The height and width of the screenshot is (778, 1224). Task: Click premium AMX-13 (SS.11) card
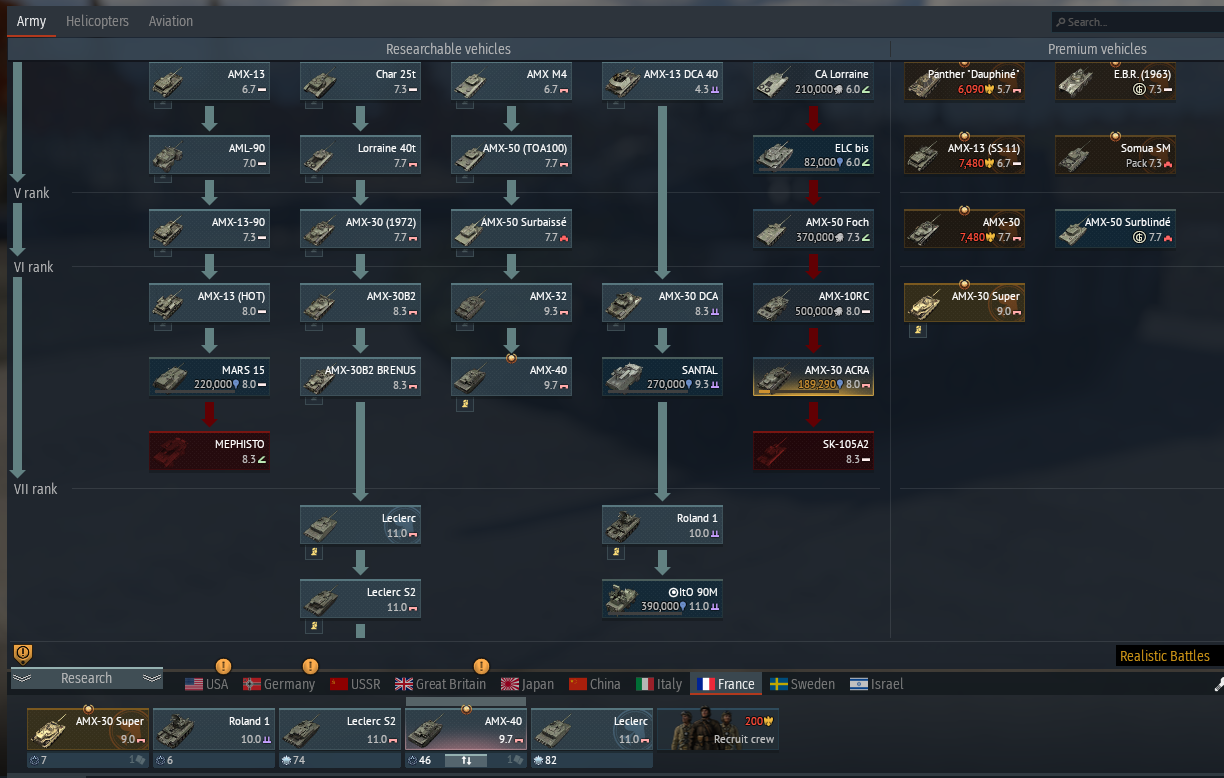coord(964,155)
